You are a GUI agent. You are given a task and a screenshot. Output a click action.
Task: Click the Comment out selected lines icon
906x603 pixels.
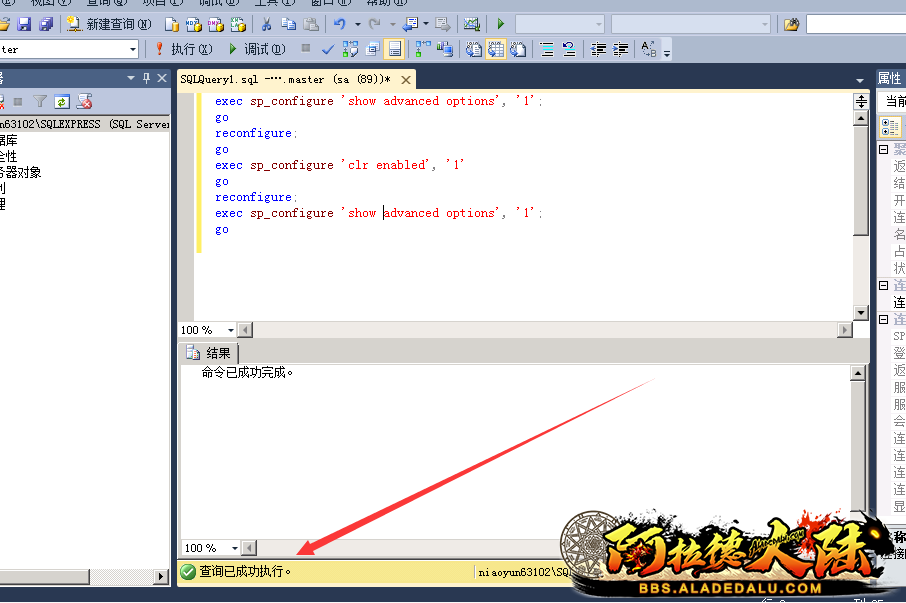[546, 49]
